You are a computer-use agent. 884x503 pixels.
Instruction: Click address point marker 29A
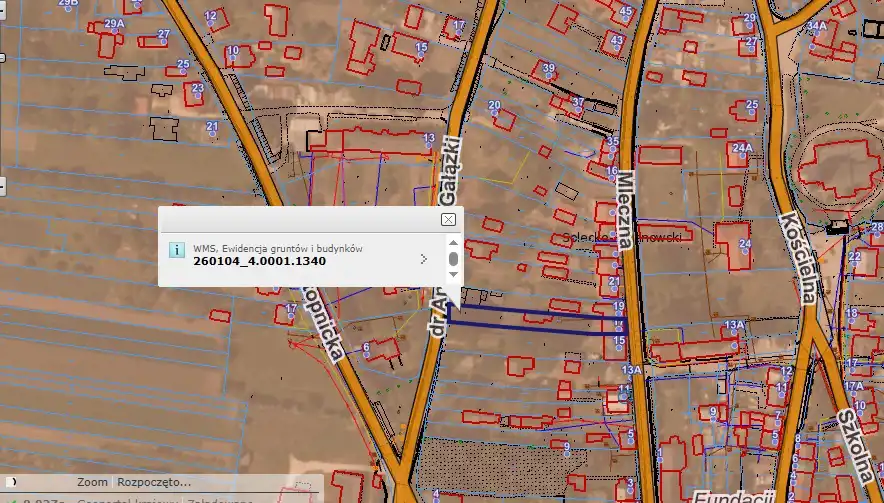(113, 32)
